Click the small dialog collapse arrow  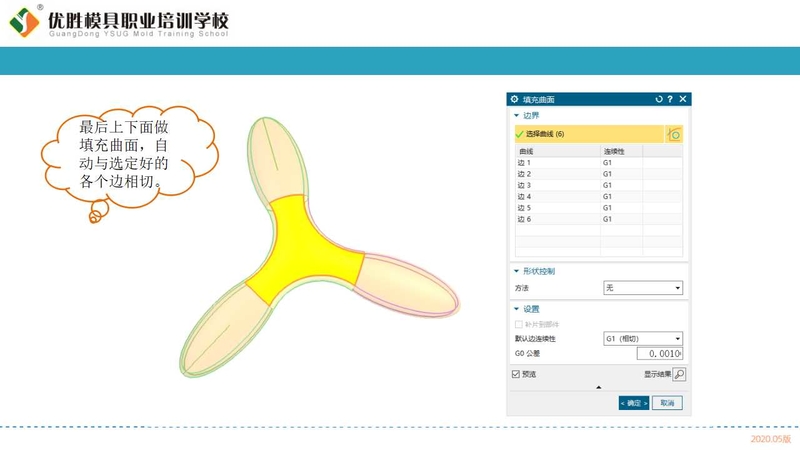[598, 388]
